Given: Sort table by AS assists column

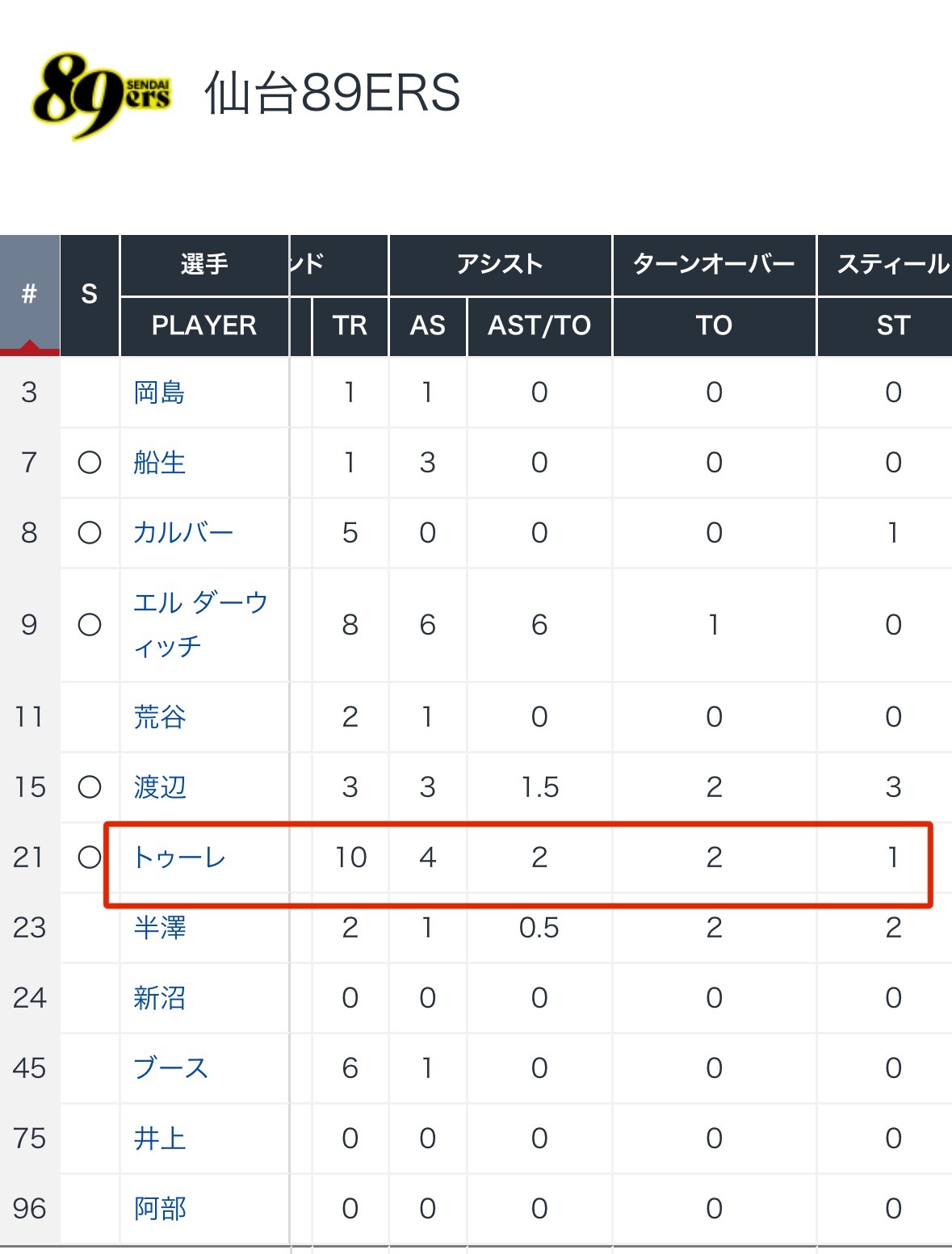Looking at the screenshot, I should pos(427,325).
